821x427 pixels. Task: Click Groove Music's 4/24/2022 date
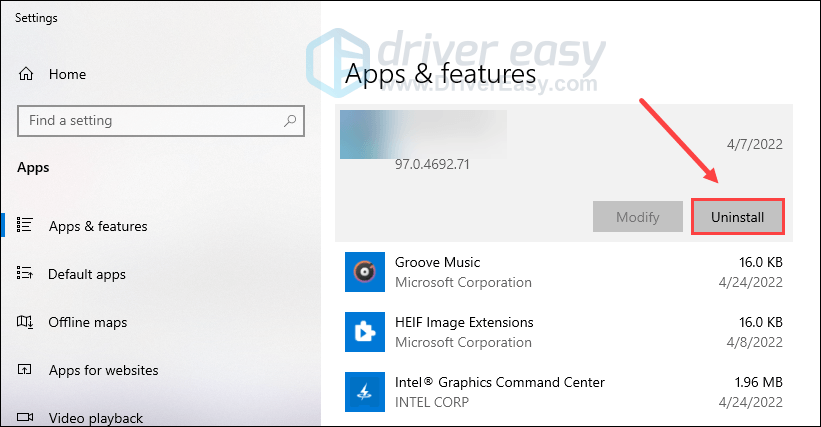point(750,283)
